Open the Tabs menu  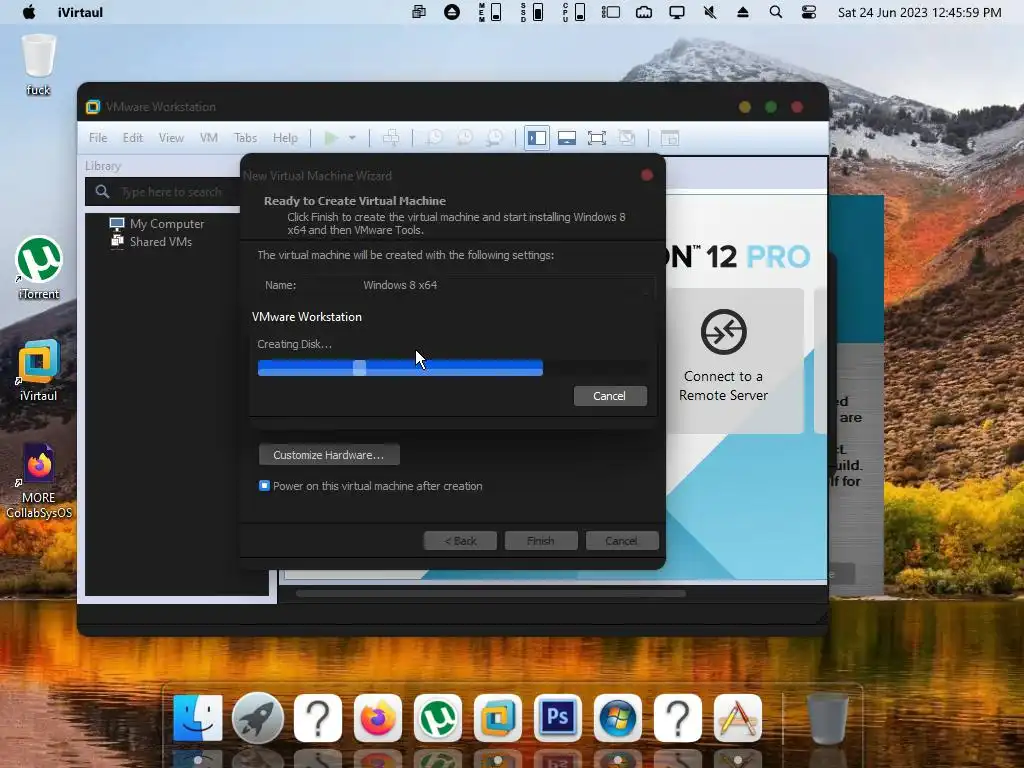coord(246,138)
